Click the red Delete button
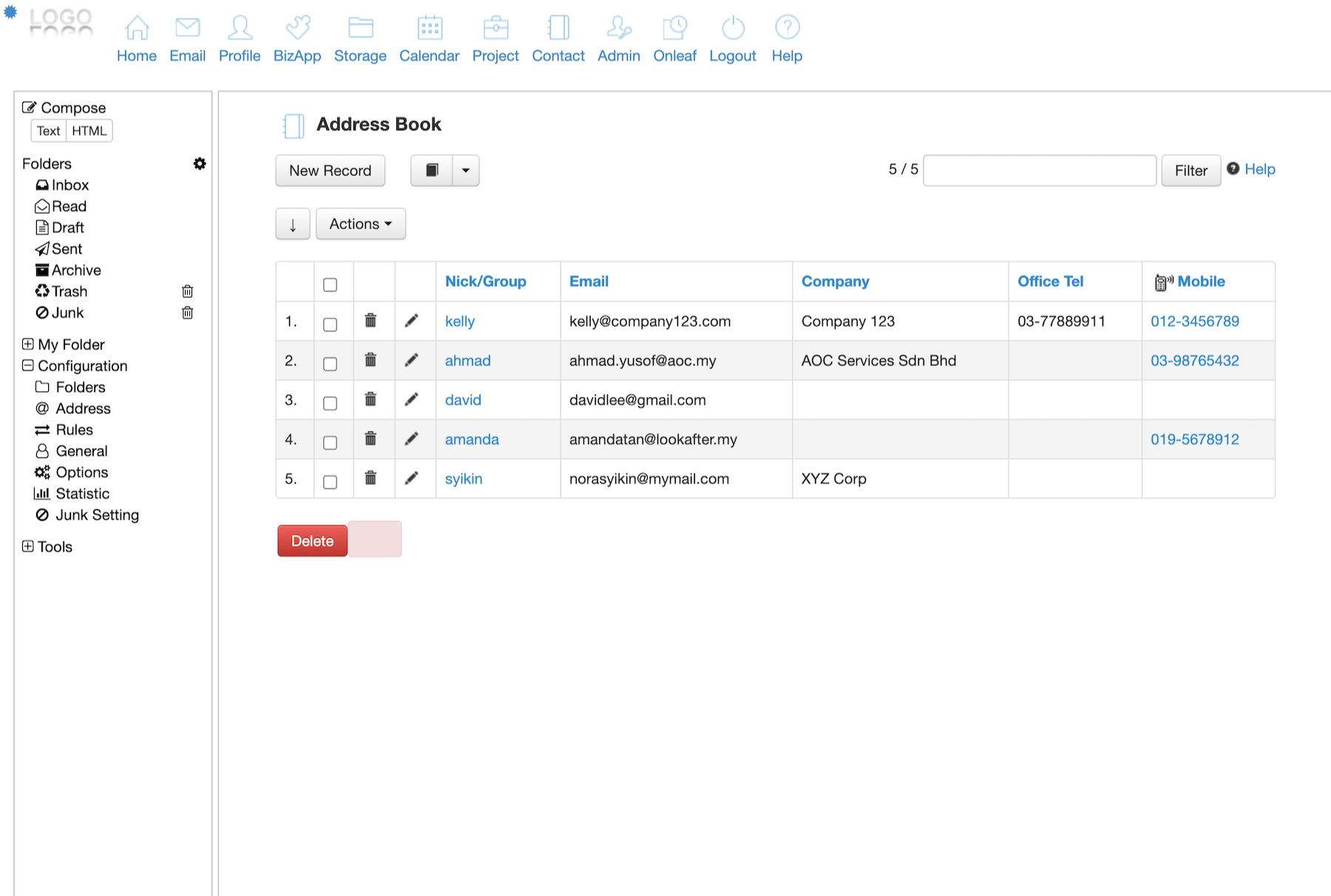 [x=312, y=541]
